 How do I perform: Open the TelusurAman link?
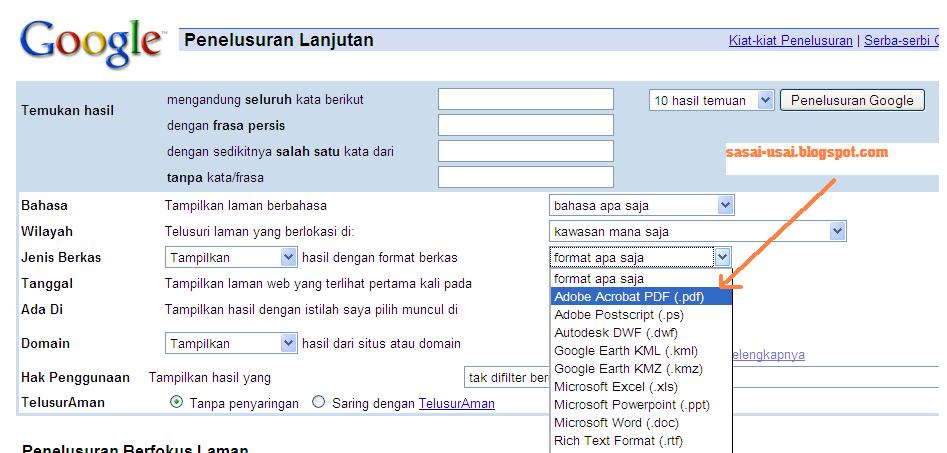(x=457, y=403)
